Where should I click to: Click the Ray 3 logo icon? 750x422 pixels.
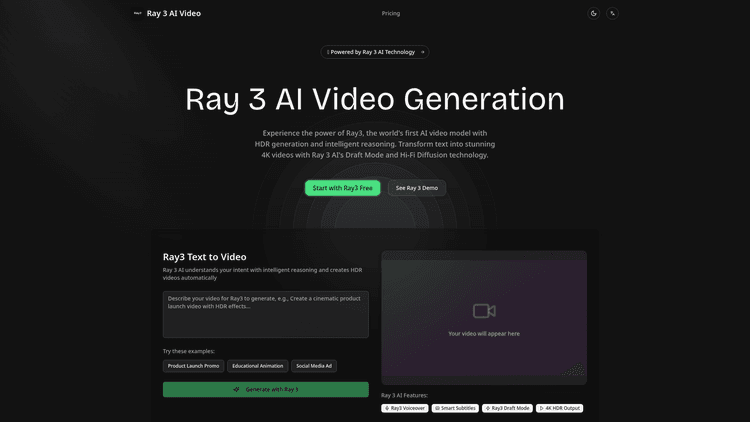pos(137,13)
